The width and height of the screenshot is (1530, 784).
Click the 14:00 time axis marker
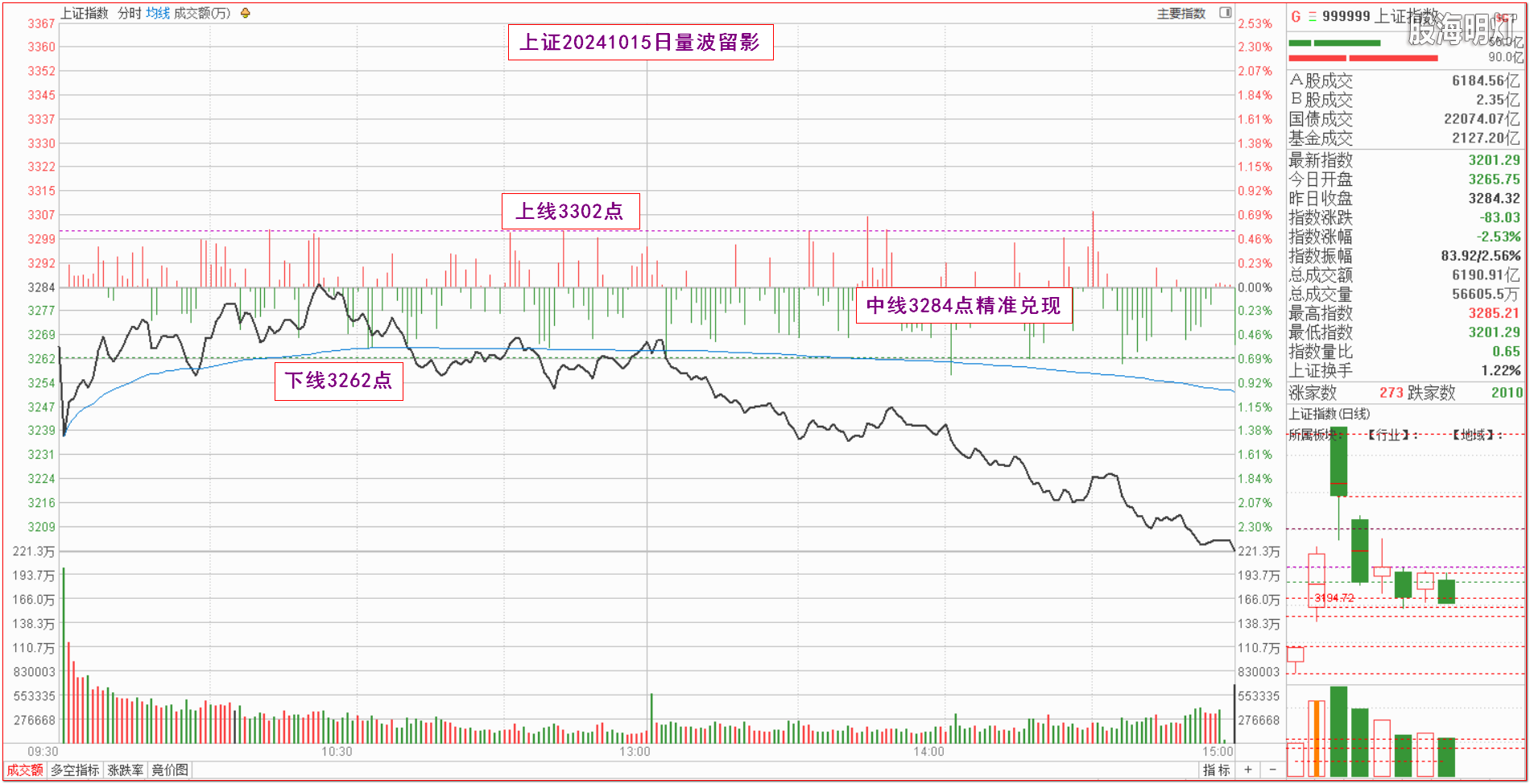tap(928, 752)
